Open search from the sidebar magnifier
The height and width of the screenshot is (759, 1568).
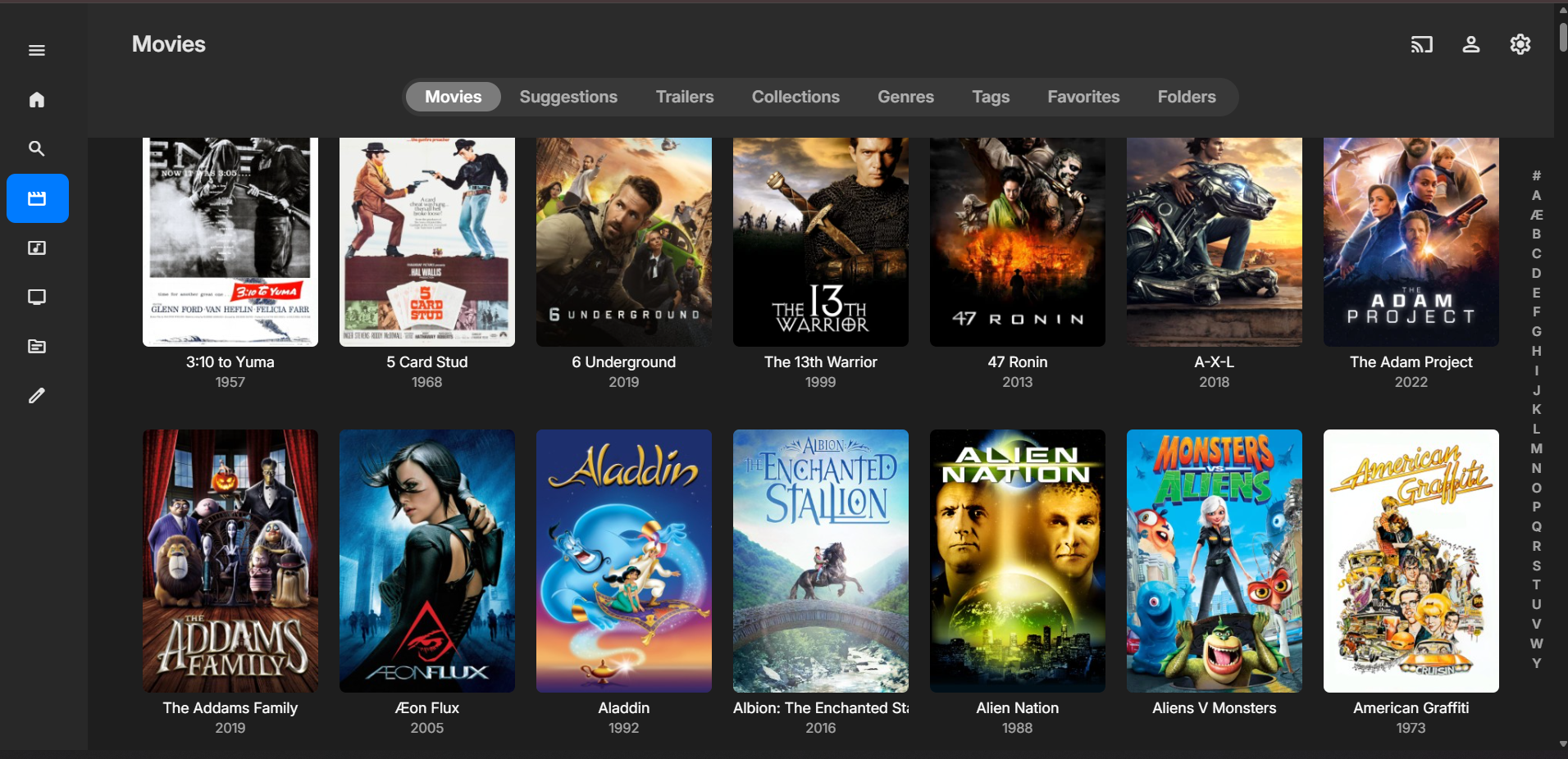coord(37,149)
